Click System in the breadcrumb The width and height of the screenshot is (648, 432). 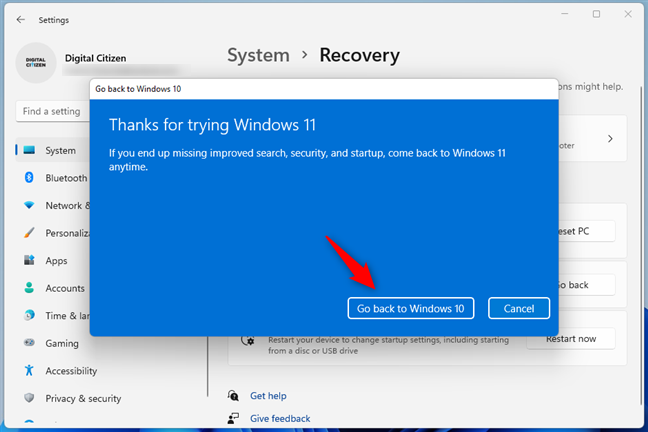click(x=258, y=55)
